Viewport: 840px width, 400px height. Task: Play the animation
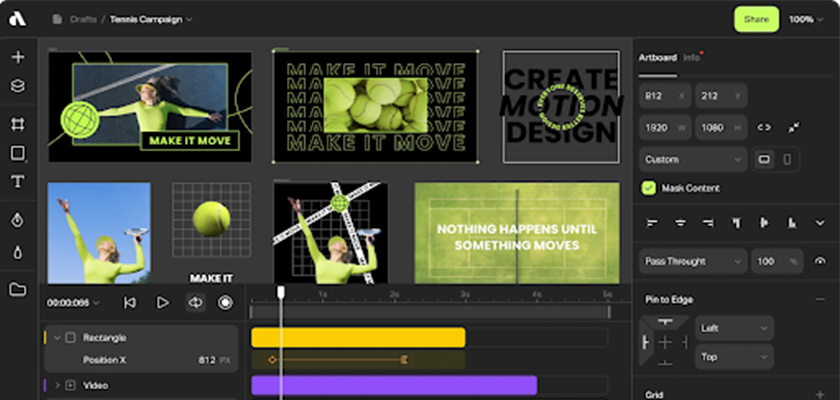pyautogui.click(x=162, y=303)
